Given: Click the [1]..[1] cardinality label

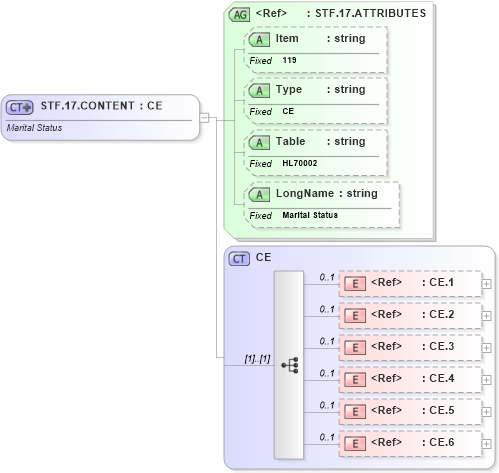Looking at the screenshot, I should click(257, 359).
